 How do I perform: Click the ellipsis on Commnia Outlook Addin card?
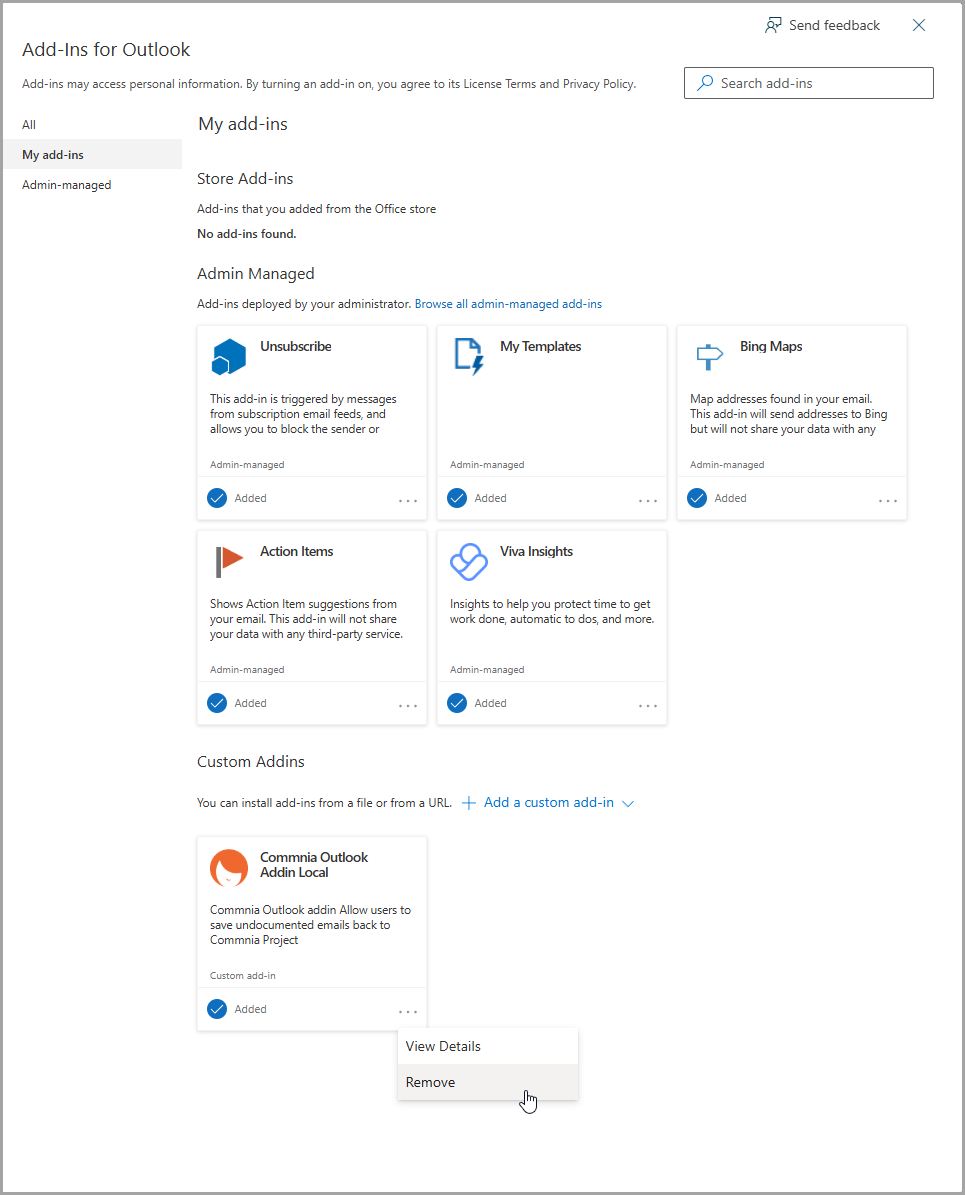[408, 1012]
